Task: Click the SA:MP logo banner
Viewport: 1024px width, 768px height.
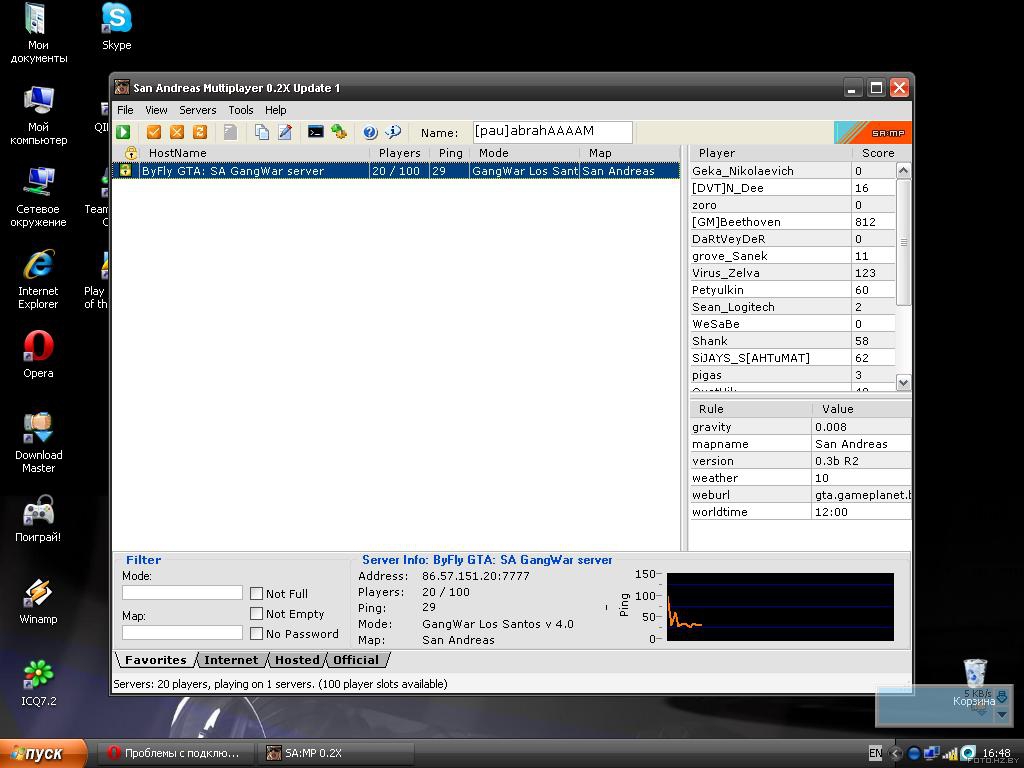Action: click(872, 133)
